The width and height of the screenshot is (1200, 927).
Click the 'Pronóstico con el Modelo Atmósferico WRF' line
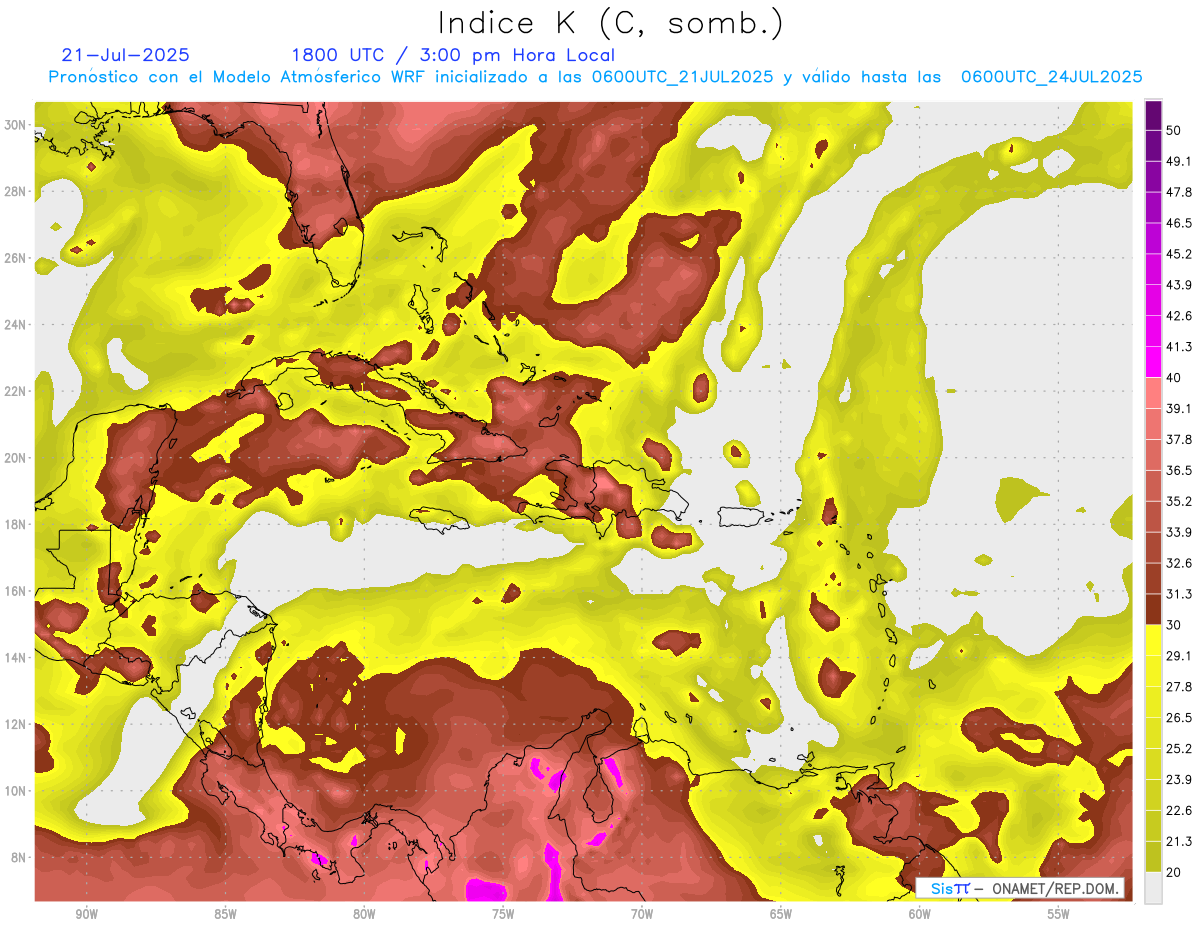595,77
